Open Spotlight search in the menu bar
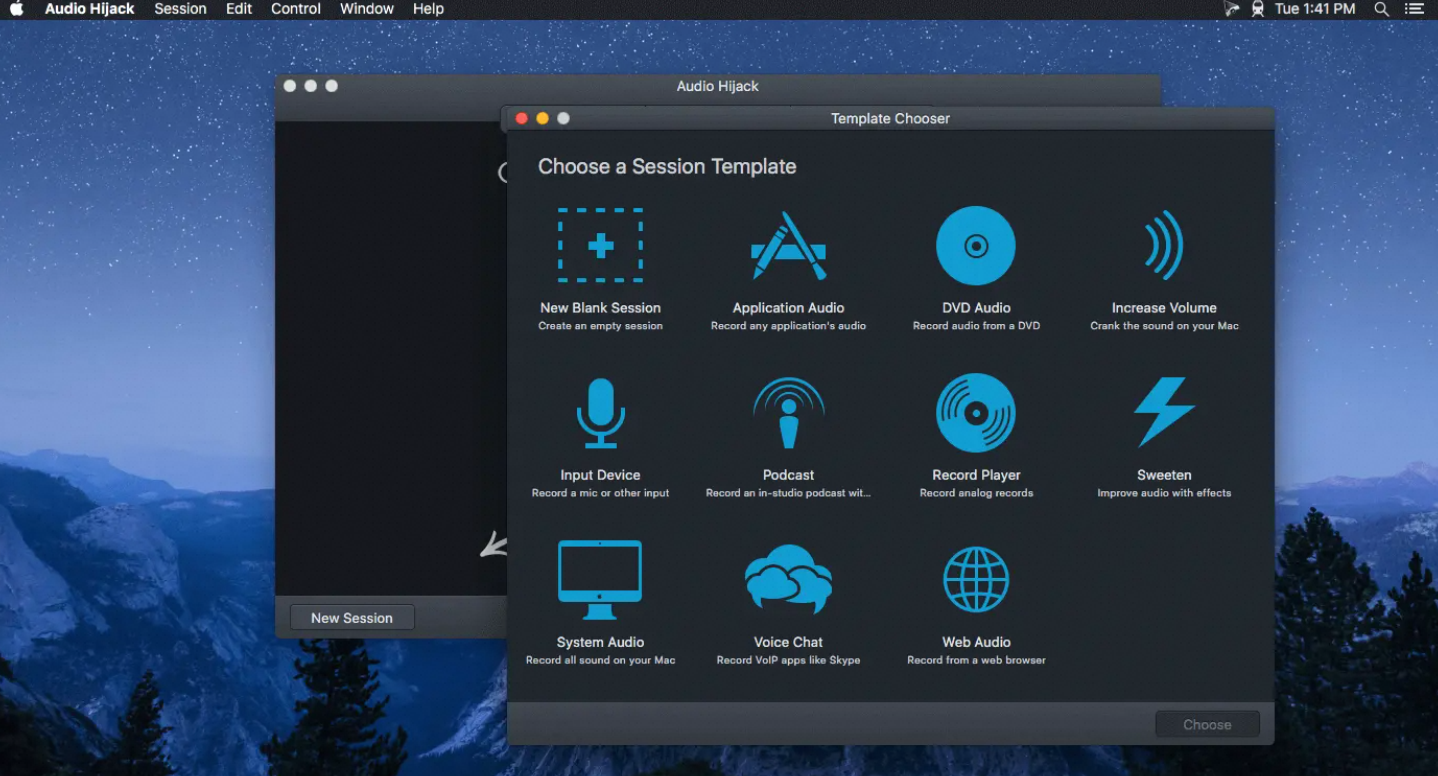This screenshot has width=1438, height=776. [x=1381, y=9]
